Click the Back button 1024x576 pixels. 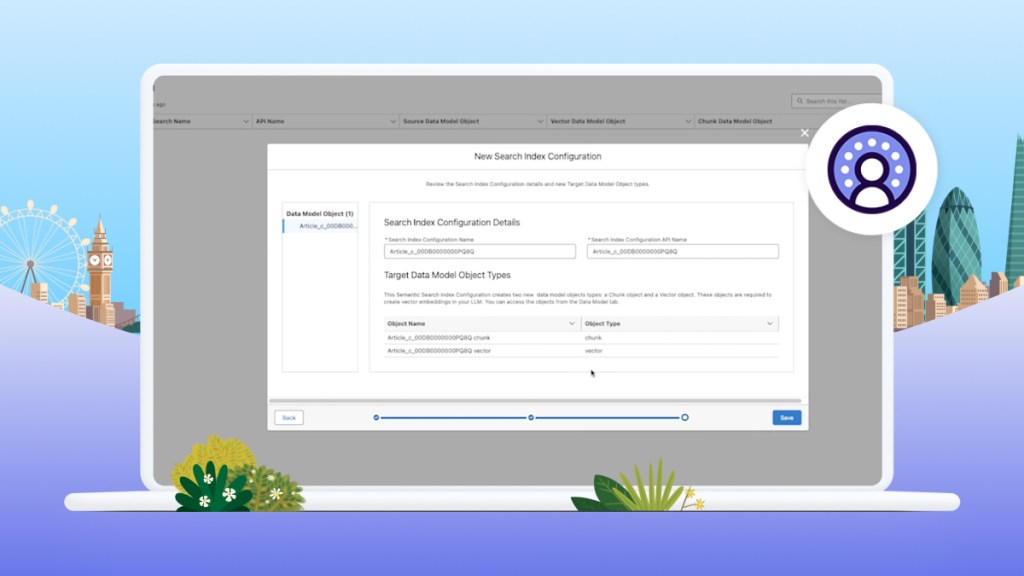click(x=288, y=417)
